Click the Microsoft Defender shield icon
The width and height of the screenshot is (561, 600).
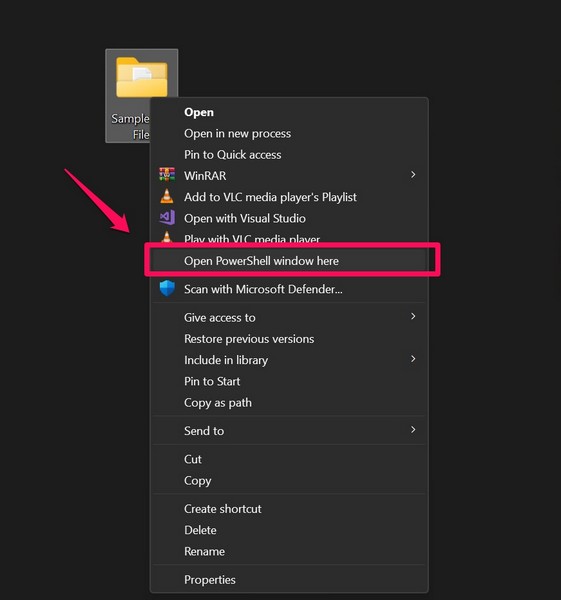pos(167,288)
